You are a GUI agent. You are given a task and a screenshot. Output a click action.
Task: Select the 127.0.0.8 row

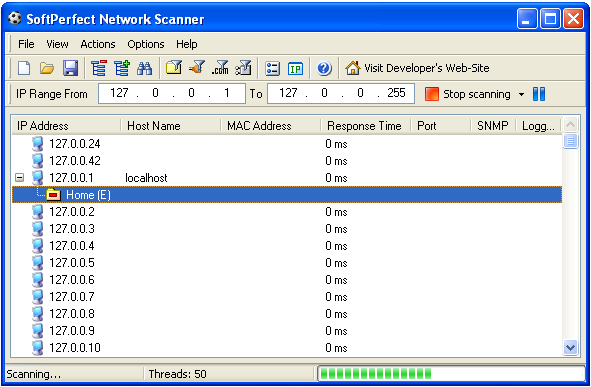tap(287, 314)
